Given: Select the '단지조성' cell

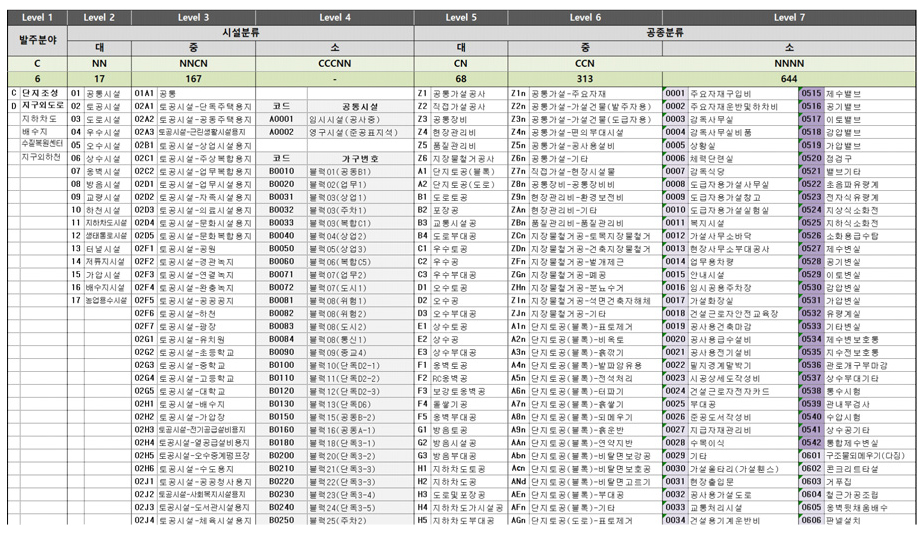Looking at the screenshot, I should [x=44, y=93].
